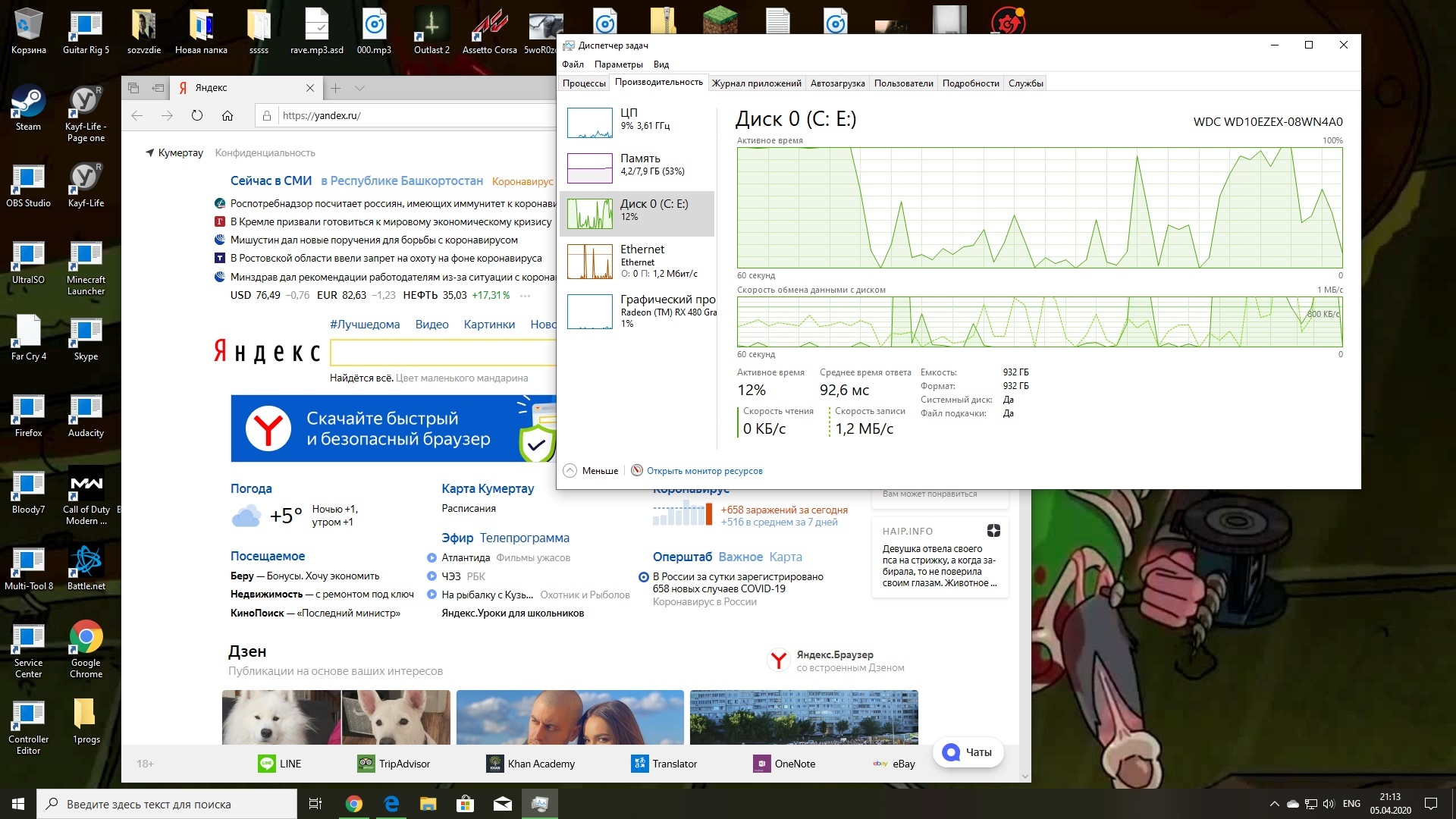The image size is (1456, 819).
Task: Click the volume tray icon
Action: [x=1329, y=804]
